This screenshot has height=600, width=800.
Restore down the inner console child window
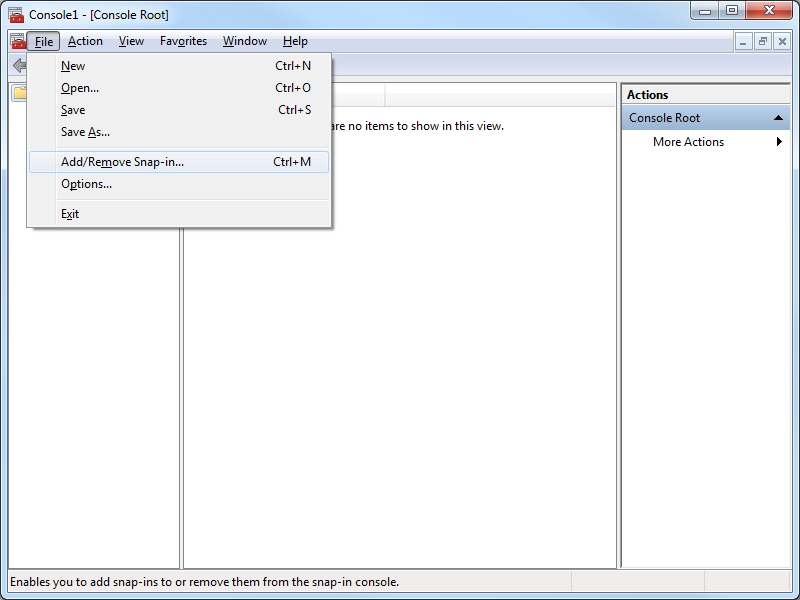pyautogui.click(x=762, y=41)
